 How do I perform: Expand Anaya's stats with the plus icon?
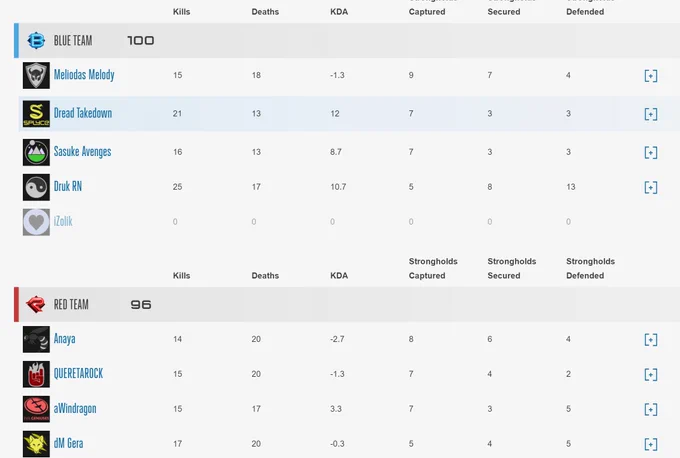pos(651,339)
